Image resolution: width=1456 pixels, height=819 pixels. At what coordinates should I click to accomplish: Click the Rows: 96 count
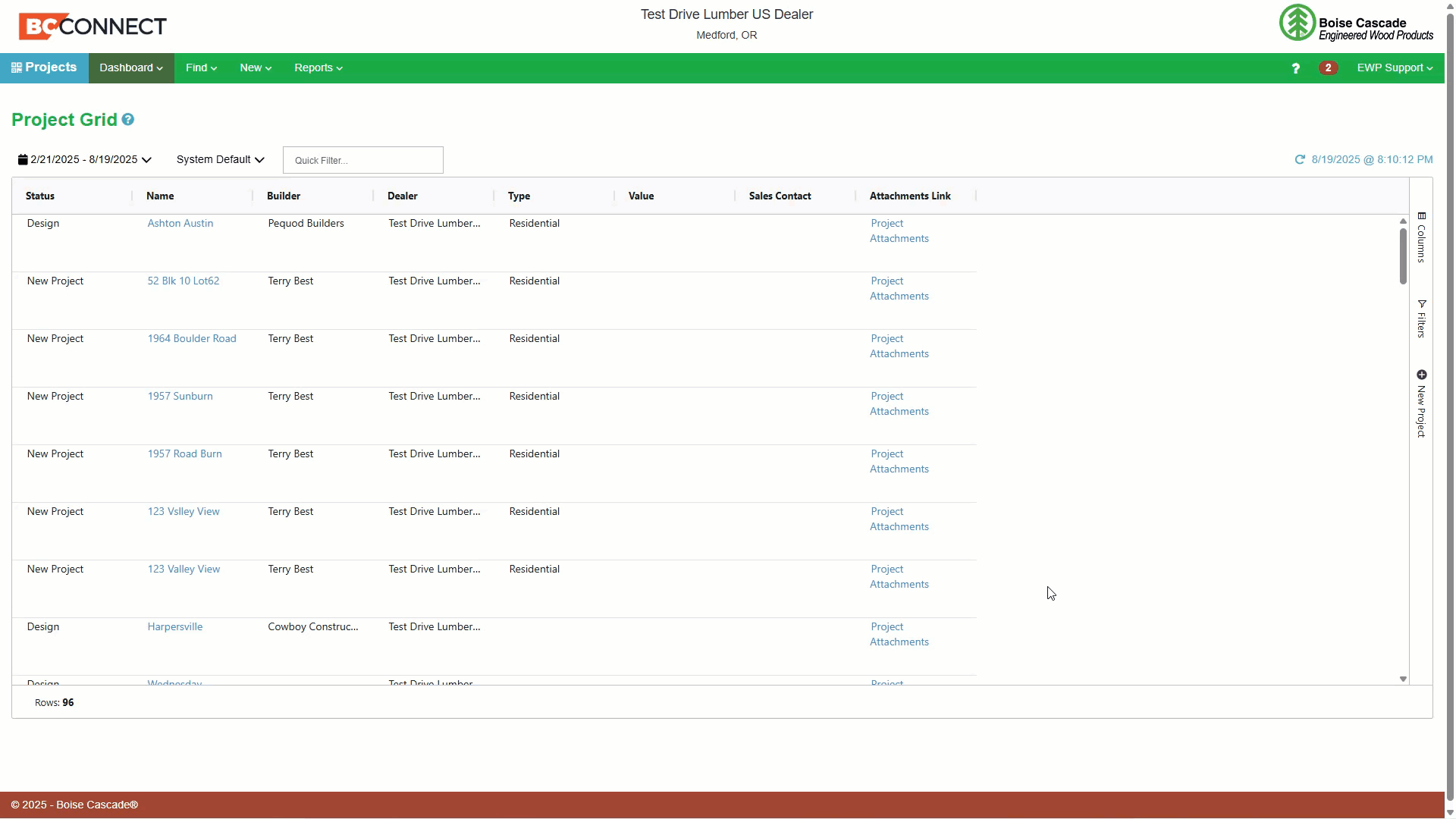(55, 703)
